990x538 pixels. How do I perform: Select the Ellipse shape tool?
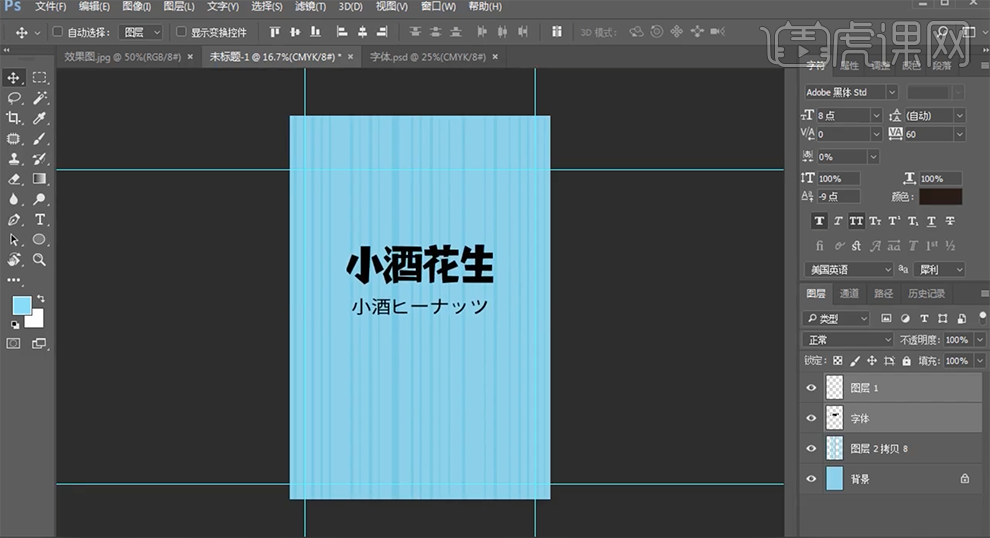click(39, 239)
